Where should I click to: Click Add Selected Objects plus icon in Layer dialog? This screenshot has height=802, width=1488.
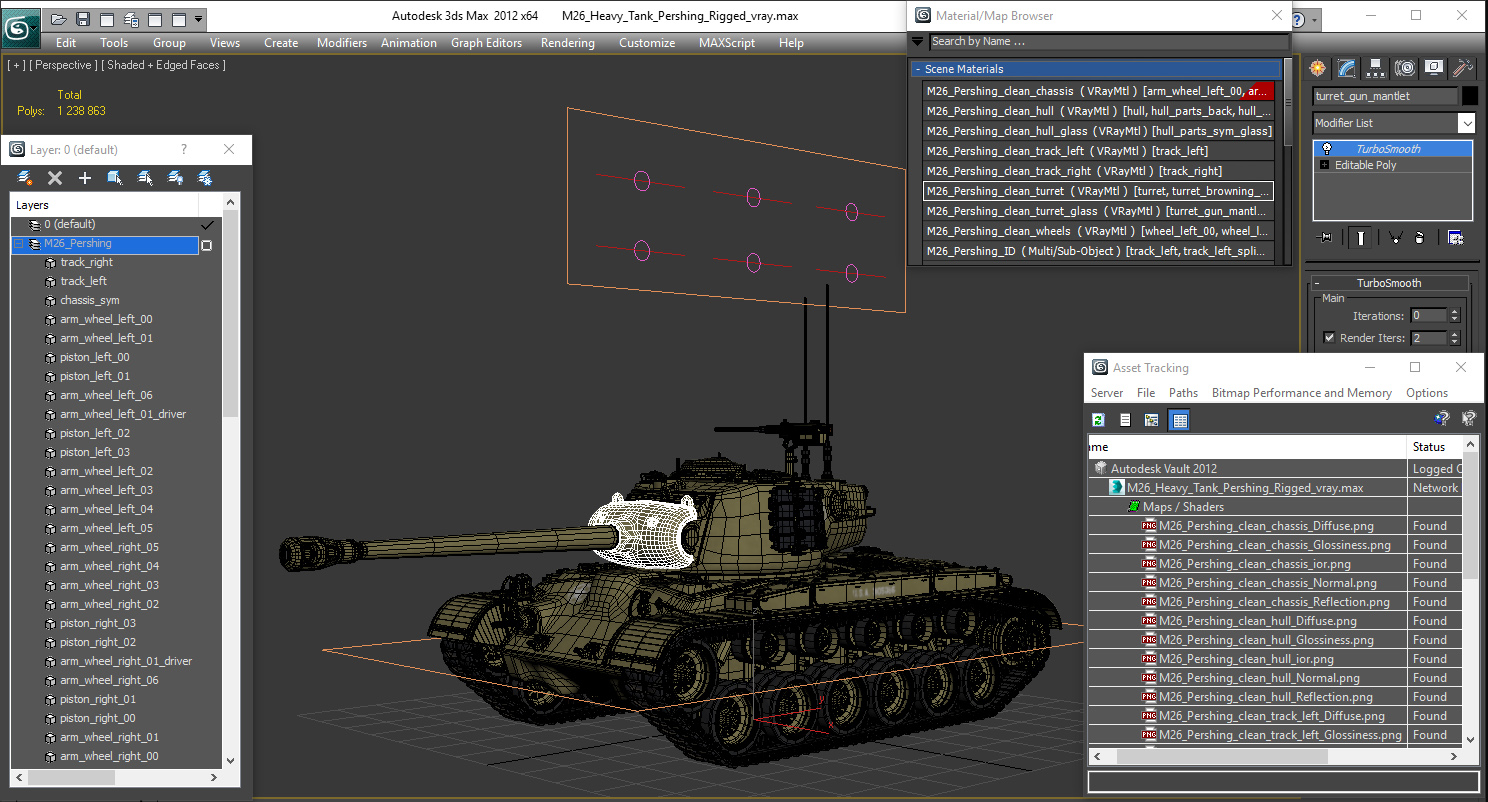(85, 178)
